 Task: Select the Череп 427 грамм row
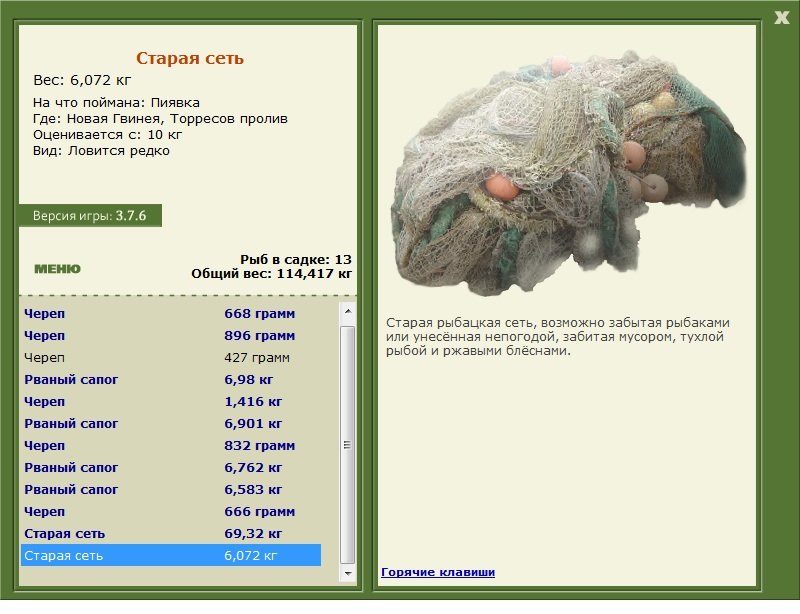(x=171, y=357)
